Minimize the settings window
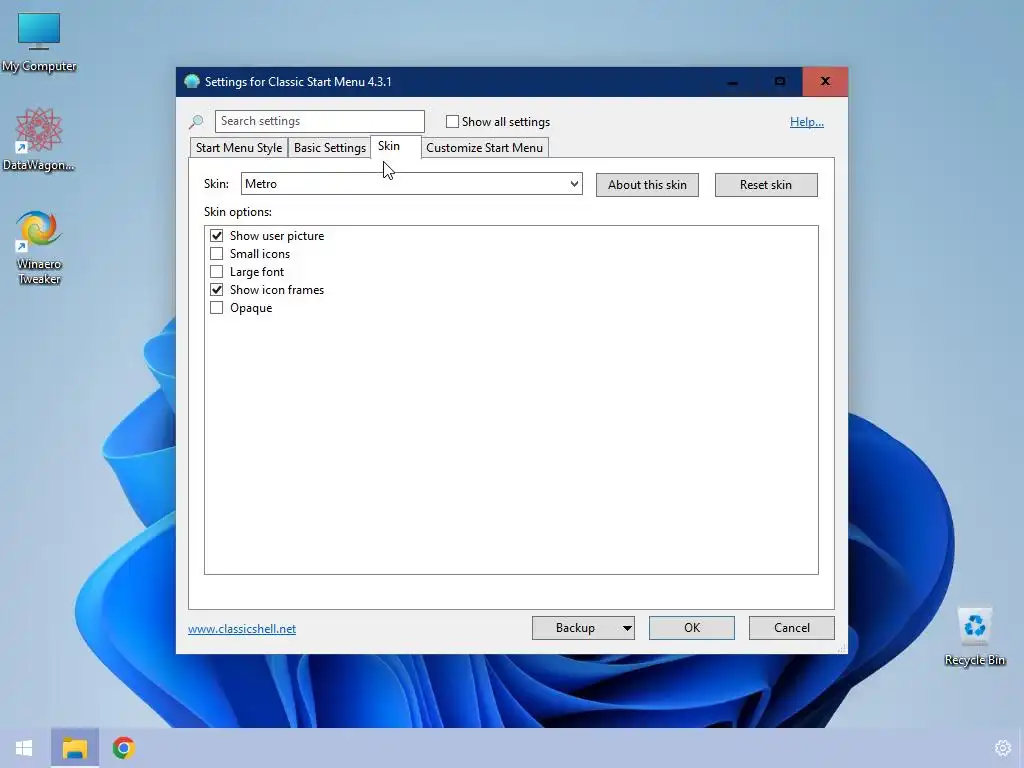The image size is (1024, 768). (x=733, y=82)
